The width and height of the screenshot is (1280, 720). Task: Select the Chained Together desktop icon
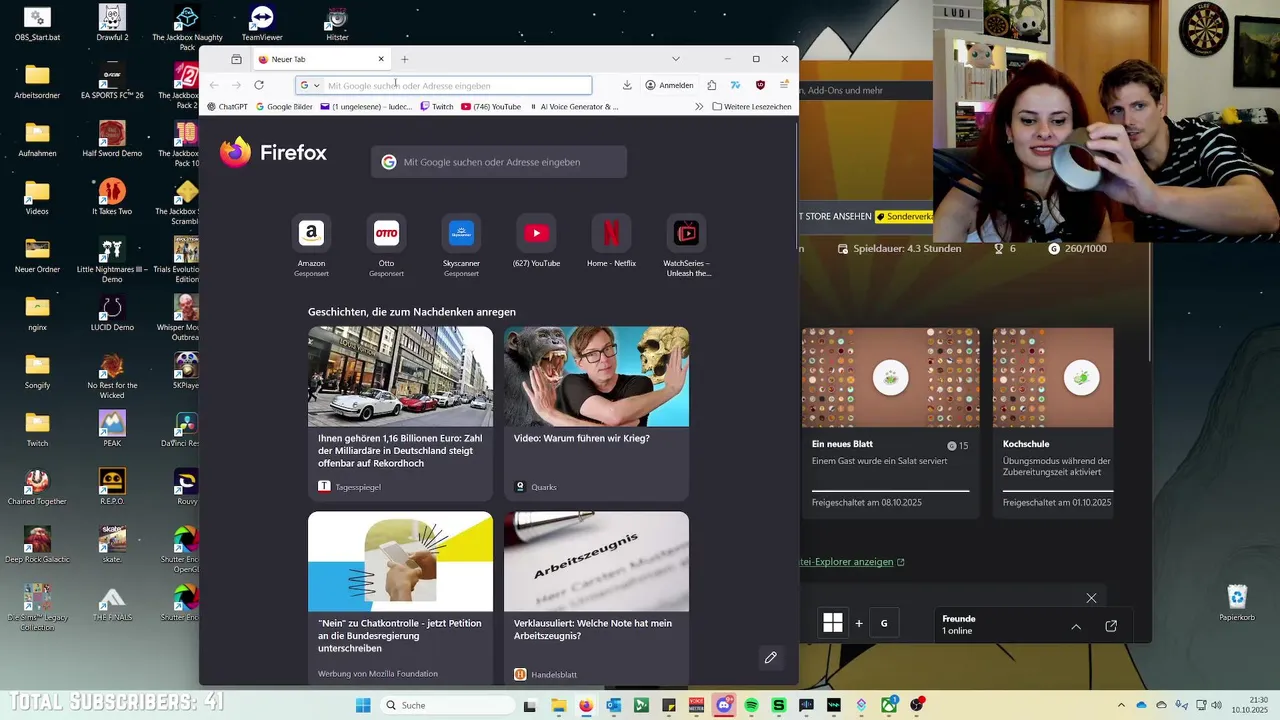[37, 487]
